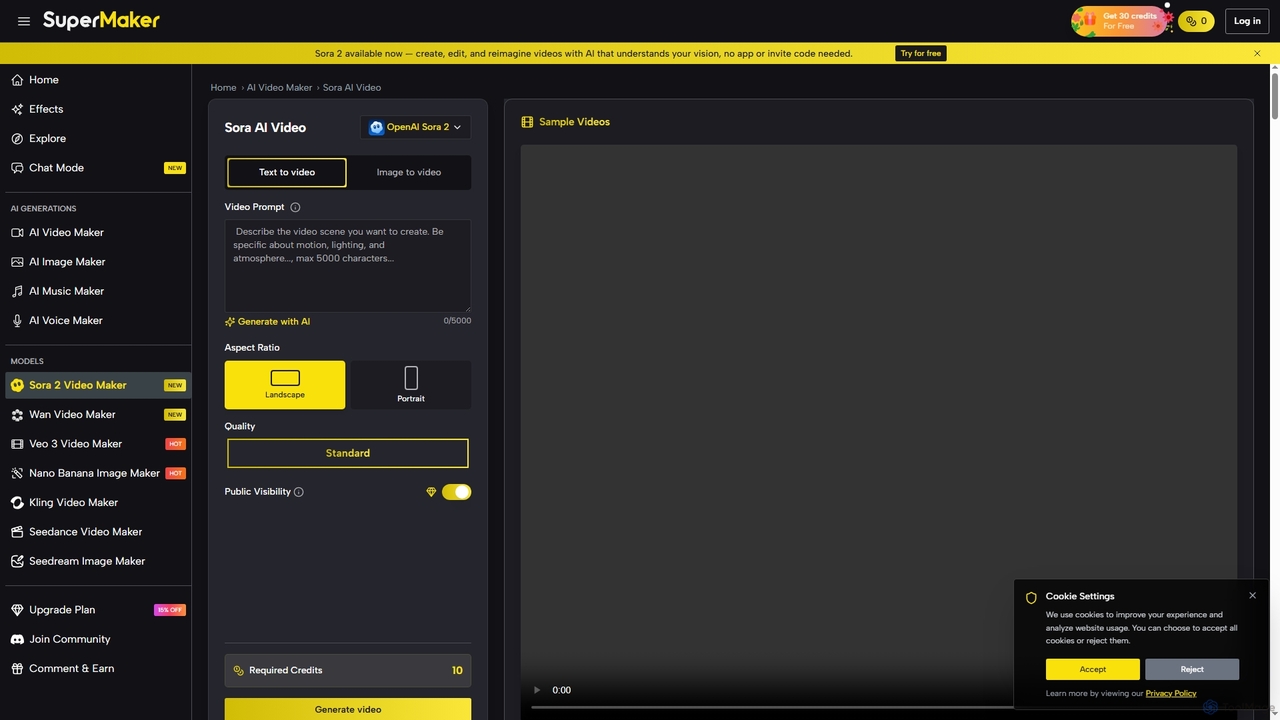Select the Portrait aspect ratio
Image resolution: width=1280 pixels, height=720 pixels.
tap(410, 385)
